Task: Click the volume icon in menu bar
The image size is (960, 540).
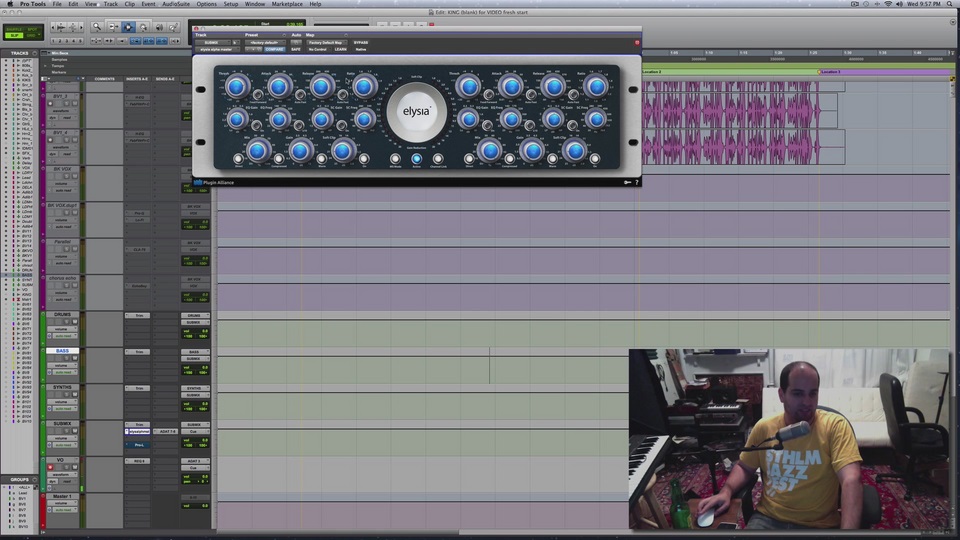Action: coord(899,4)
